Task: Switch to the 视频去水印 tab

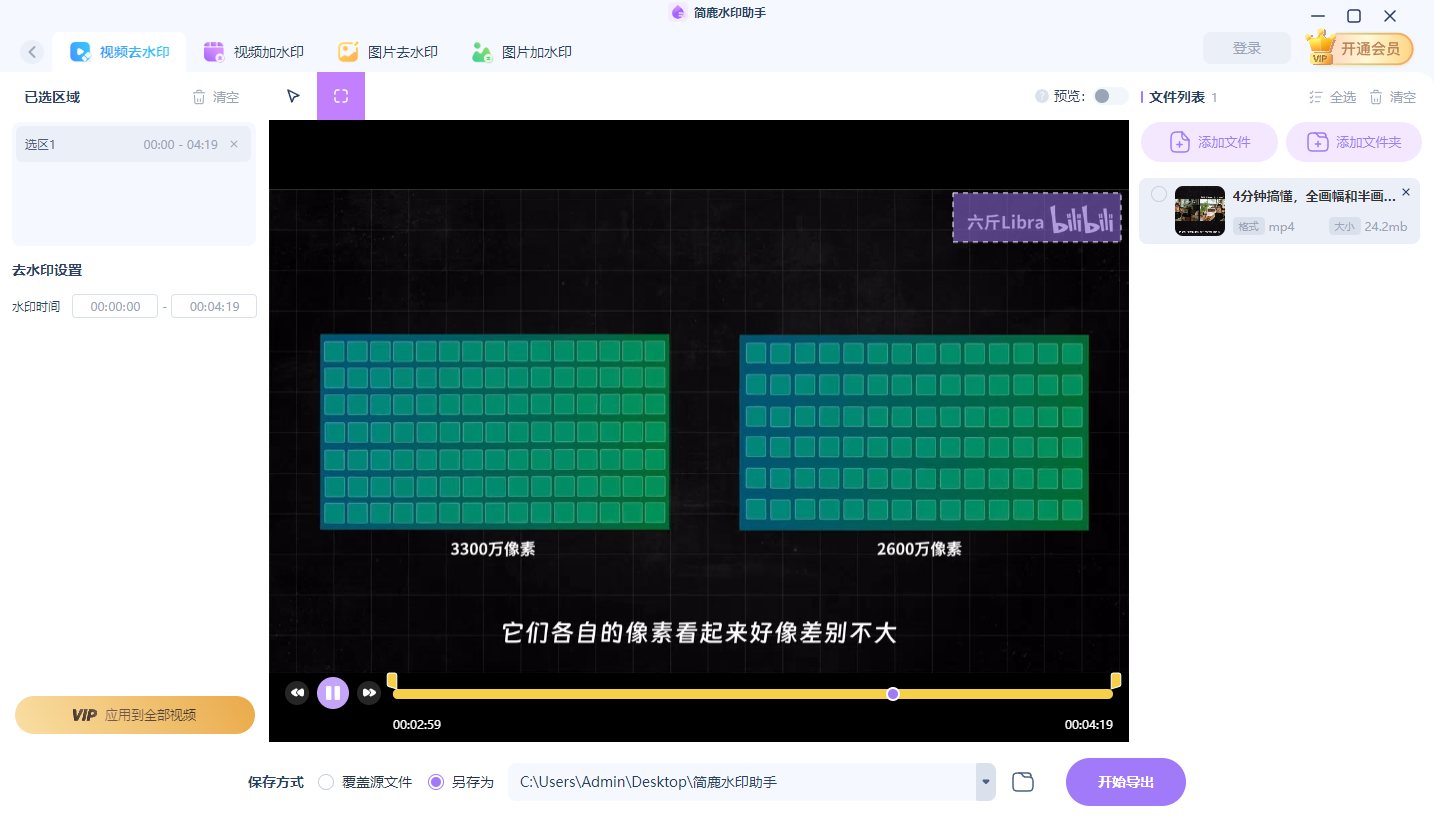Action: 120,51
